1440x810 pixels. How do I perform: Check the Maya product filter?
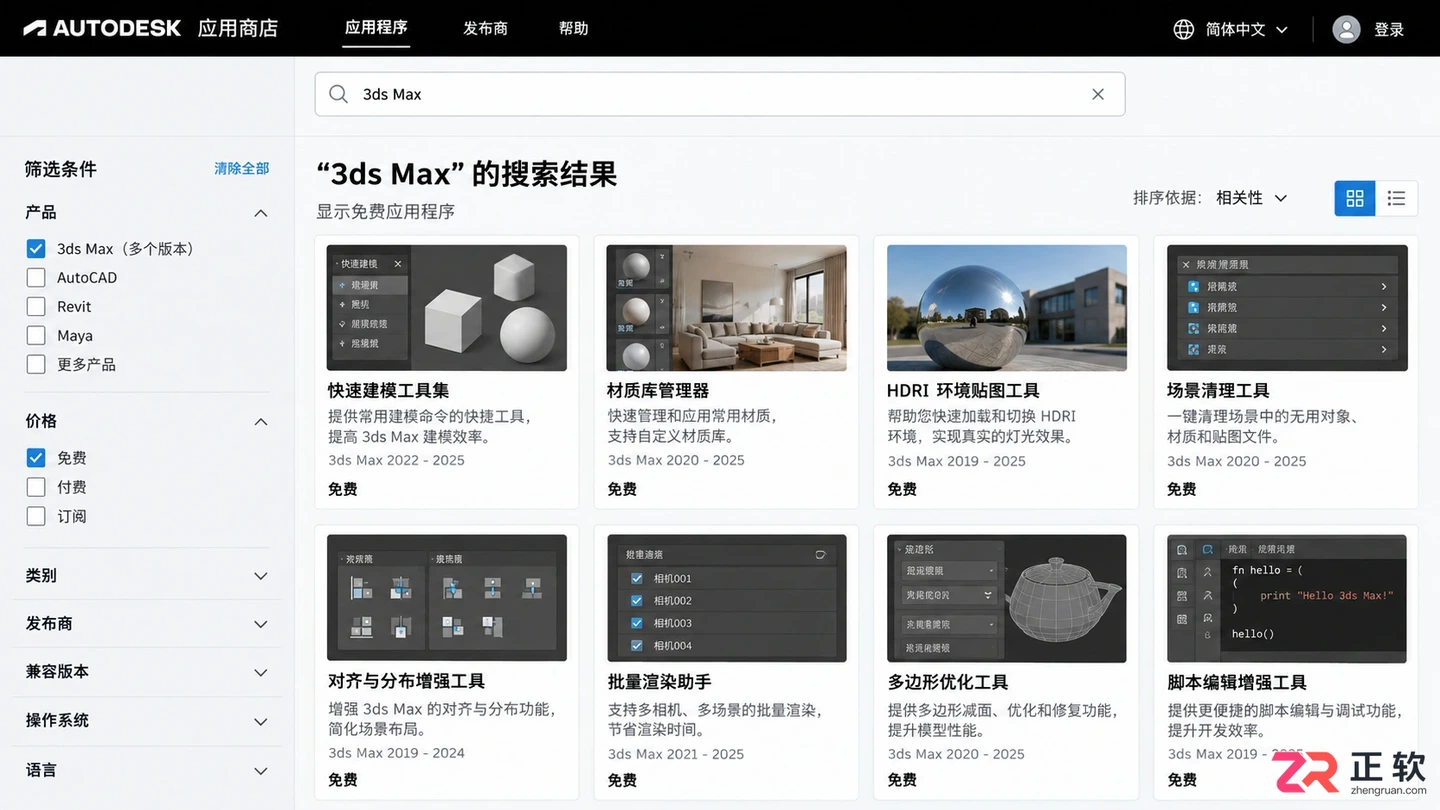(36, 336)
